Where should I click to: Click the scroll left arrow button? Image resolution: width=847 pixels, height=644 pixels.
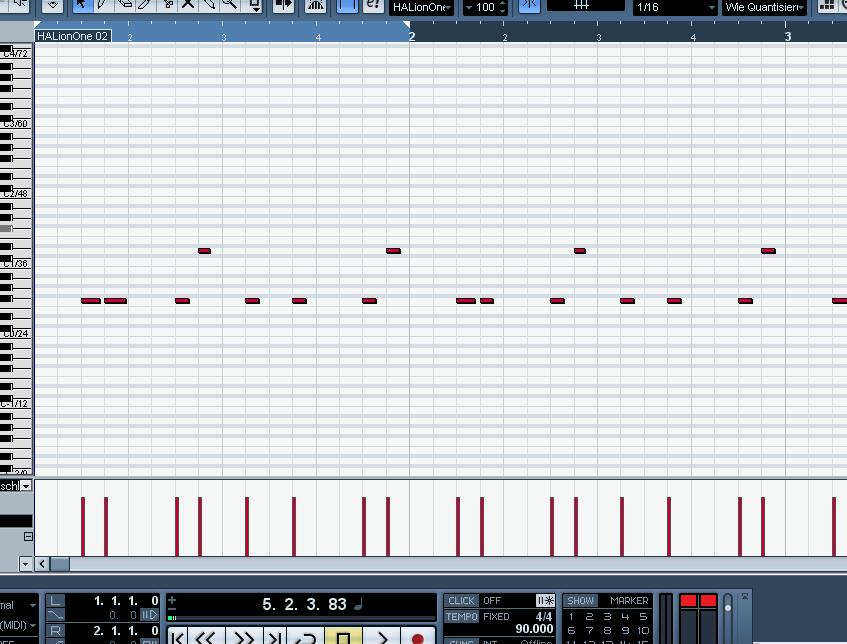click(x=42, y=564)
